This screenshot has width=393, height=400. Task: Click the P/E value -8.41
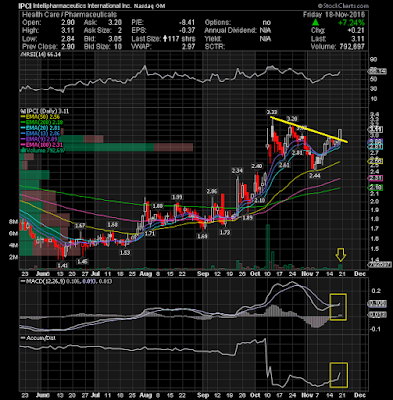click(x=187, y=23)
